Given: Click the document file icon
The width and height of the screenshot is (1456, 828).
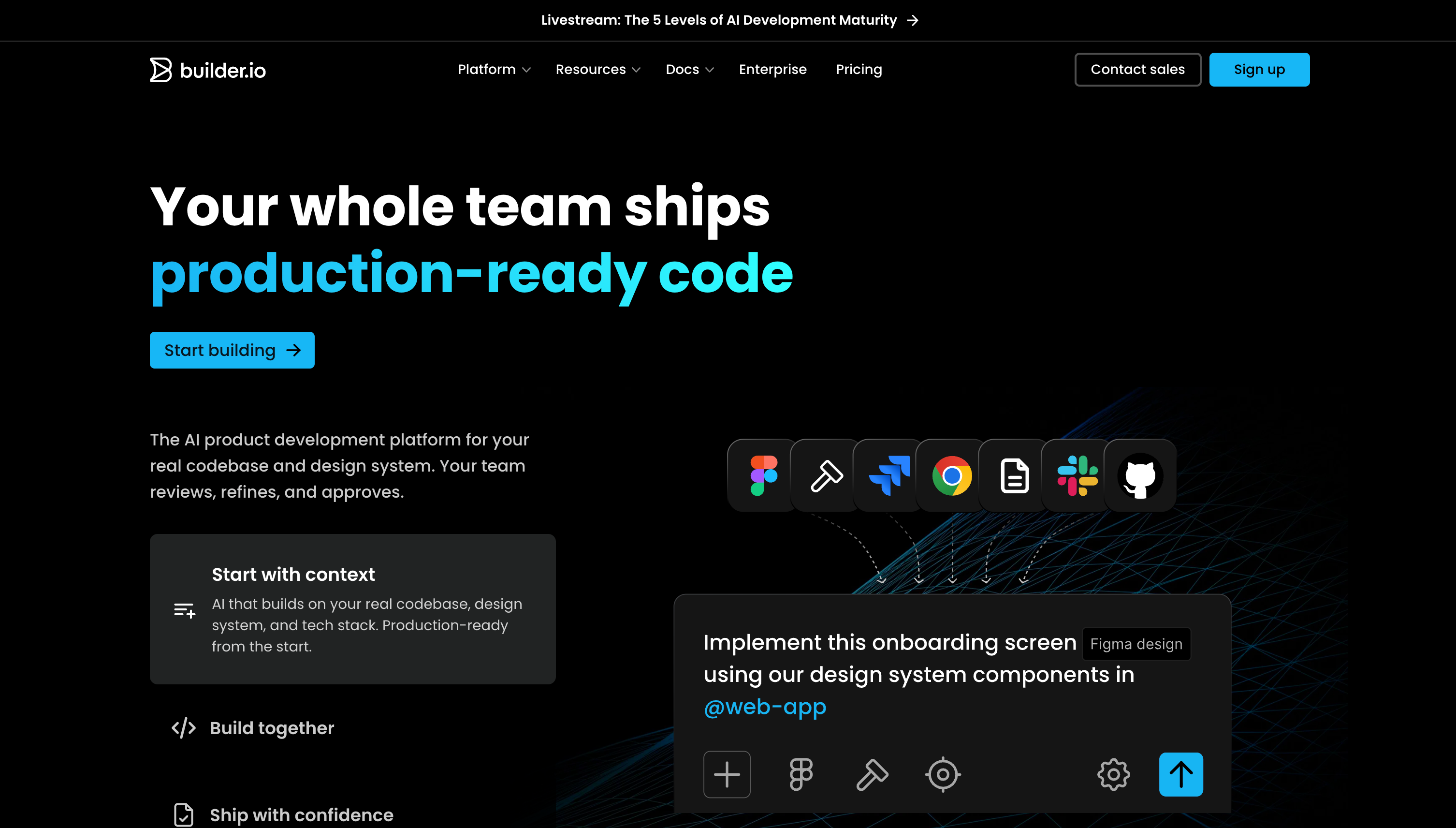Looking at the screenshot, I should tap(1015, 475).
